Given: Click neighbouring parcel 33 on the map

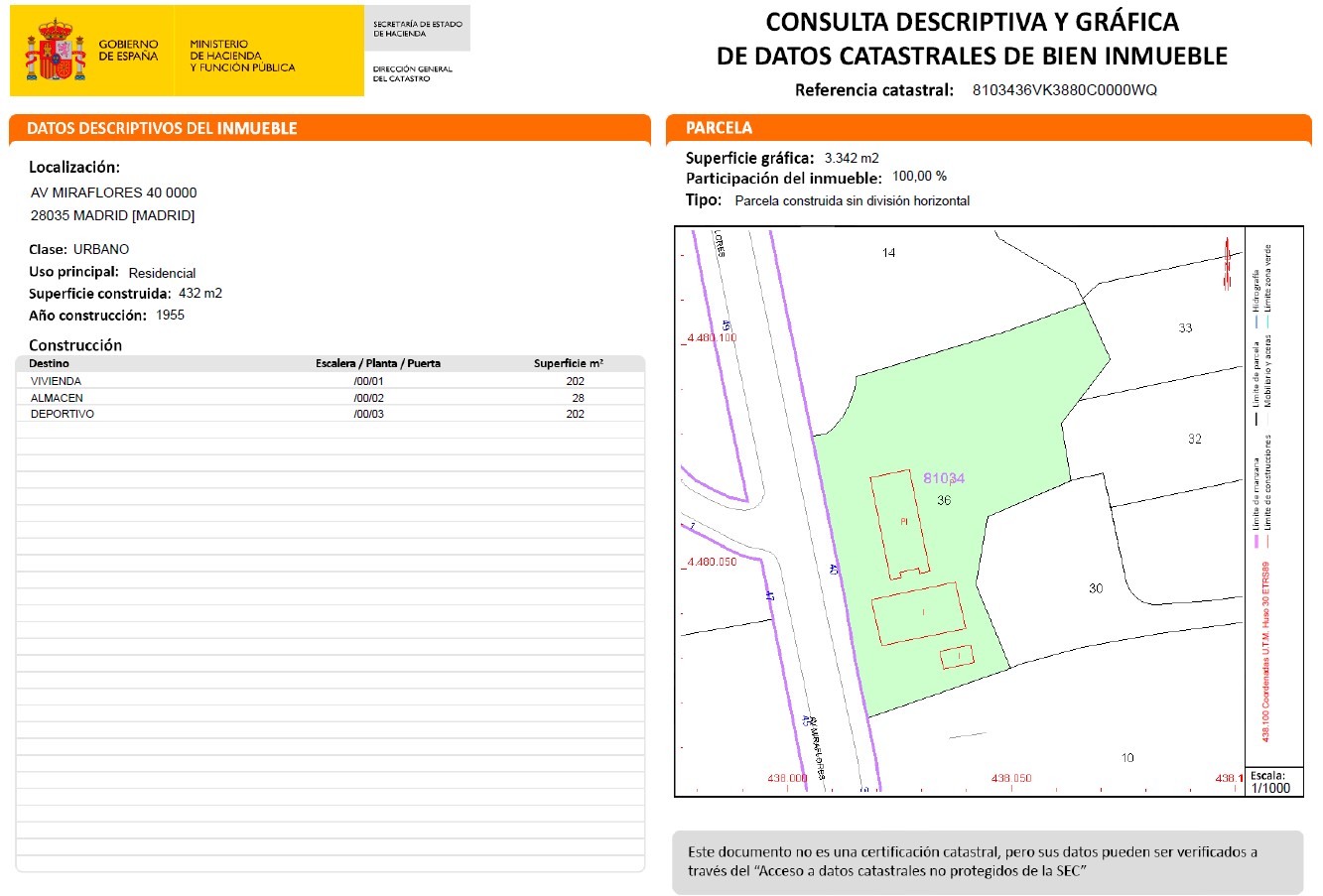Looking at the screenshot, I should coord(1185,328).
